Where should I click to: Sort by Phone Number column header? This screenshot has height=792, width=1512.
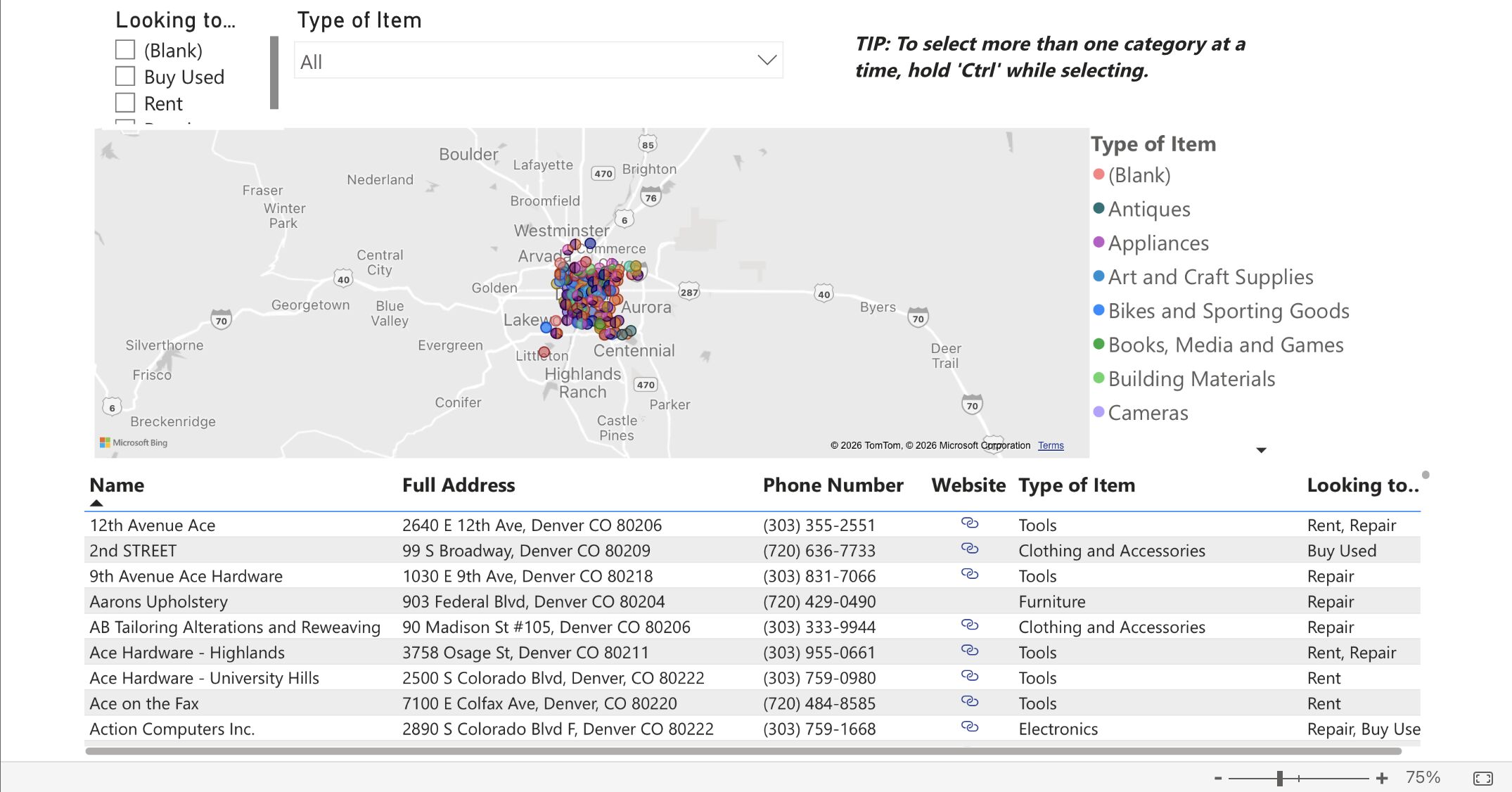click(833, 485)
